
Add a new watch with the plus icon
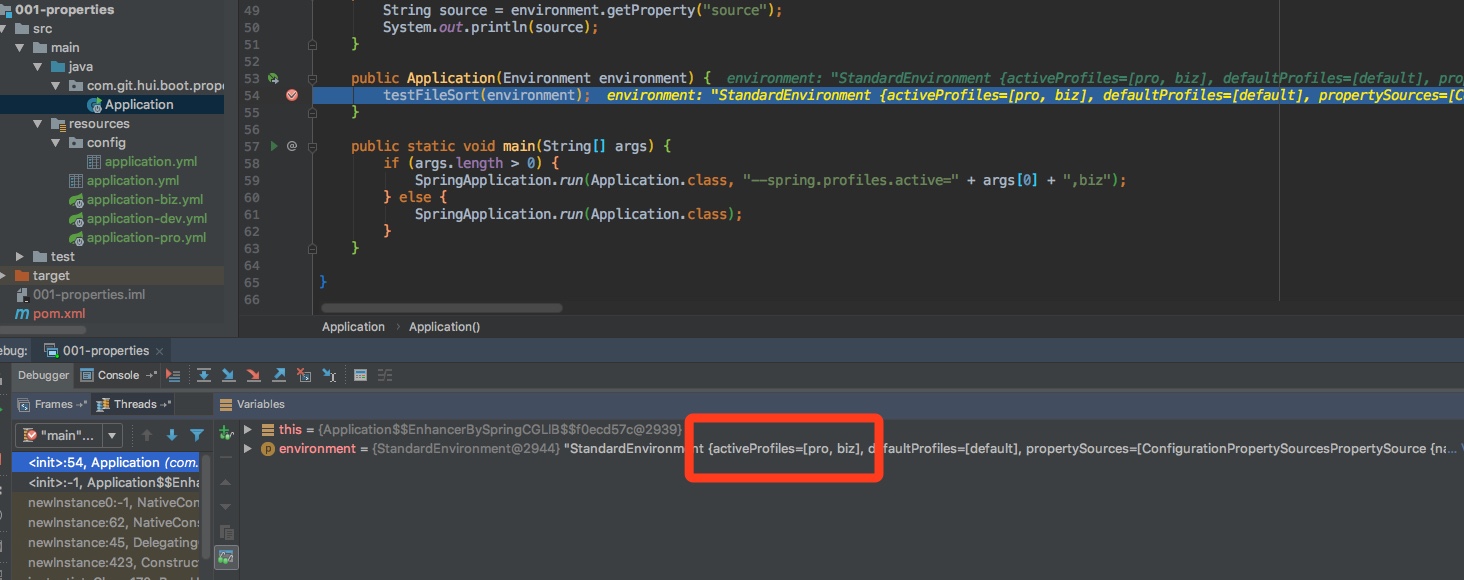(226, 431)
